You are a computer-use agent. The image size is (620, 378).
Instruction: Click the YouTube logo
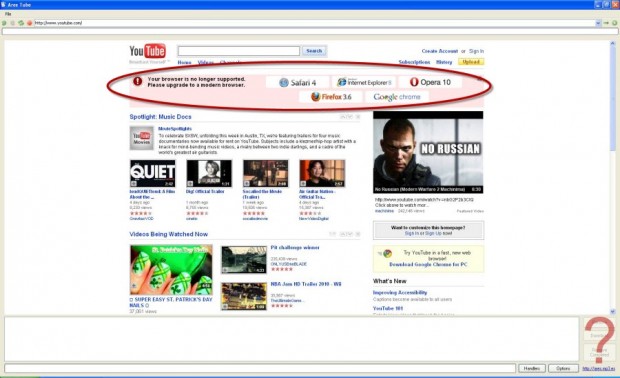point(147,51)
